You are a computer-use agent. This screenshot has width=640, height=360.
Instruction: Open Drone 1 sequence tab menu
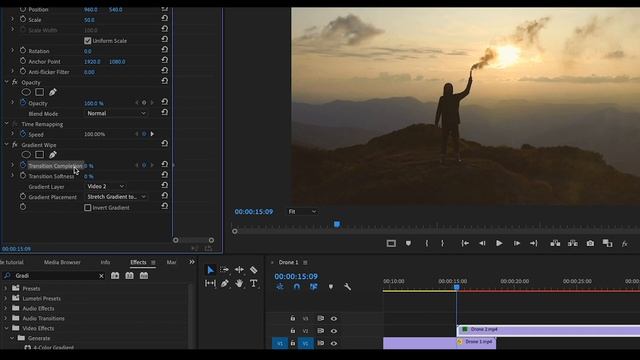coord(305,262)
